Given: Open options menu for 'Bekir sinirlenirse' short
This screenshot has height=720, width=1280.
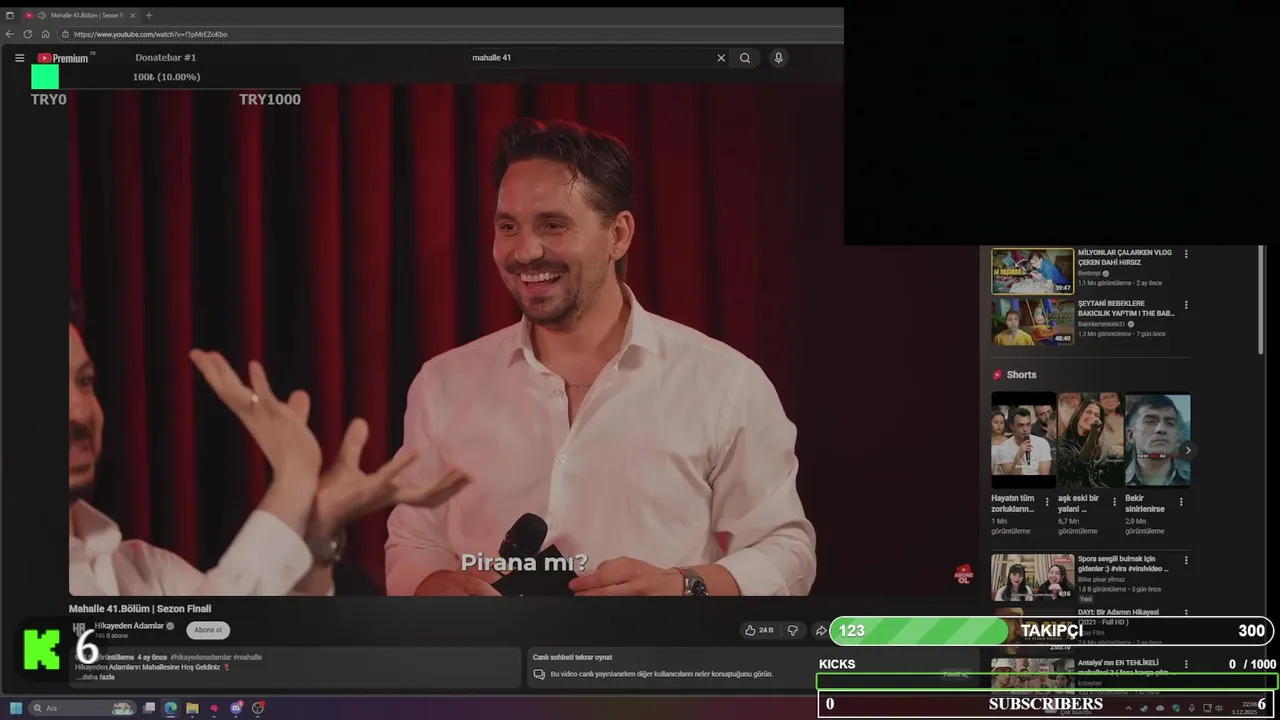Looking at the screenshot, I should (x=1181, y=502).
